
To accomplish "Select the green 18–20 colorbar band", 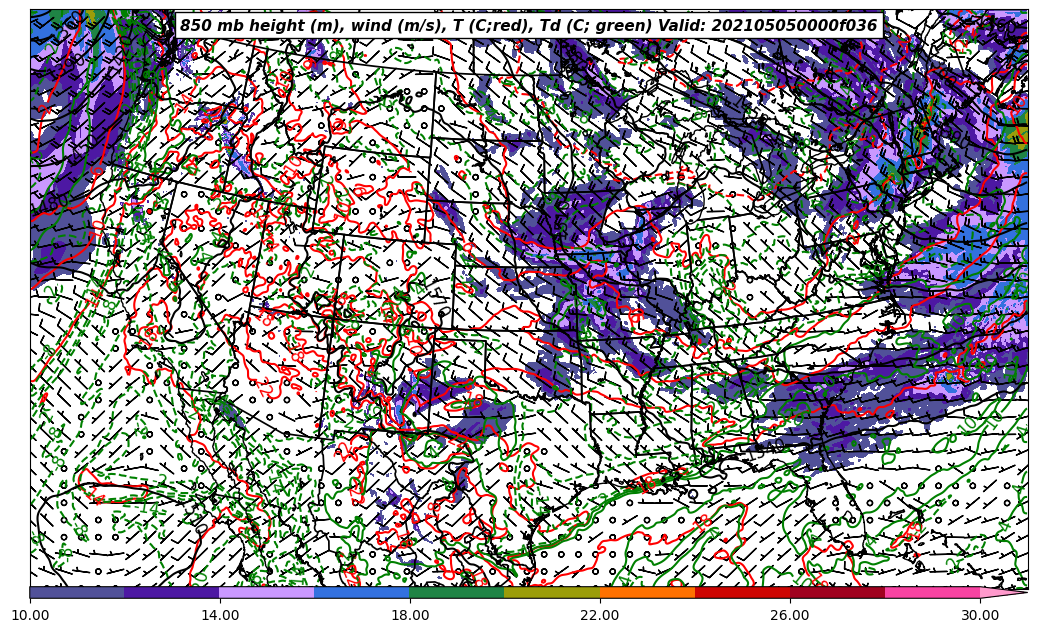I will point(457,592).
